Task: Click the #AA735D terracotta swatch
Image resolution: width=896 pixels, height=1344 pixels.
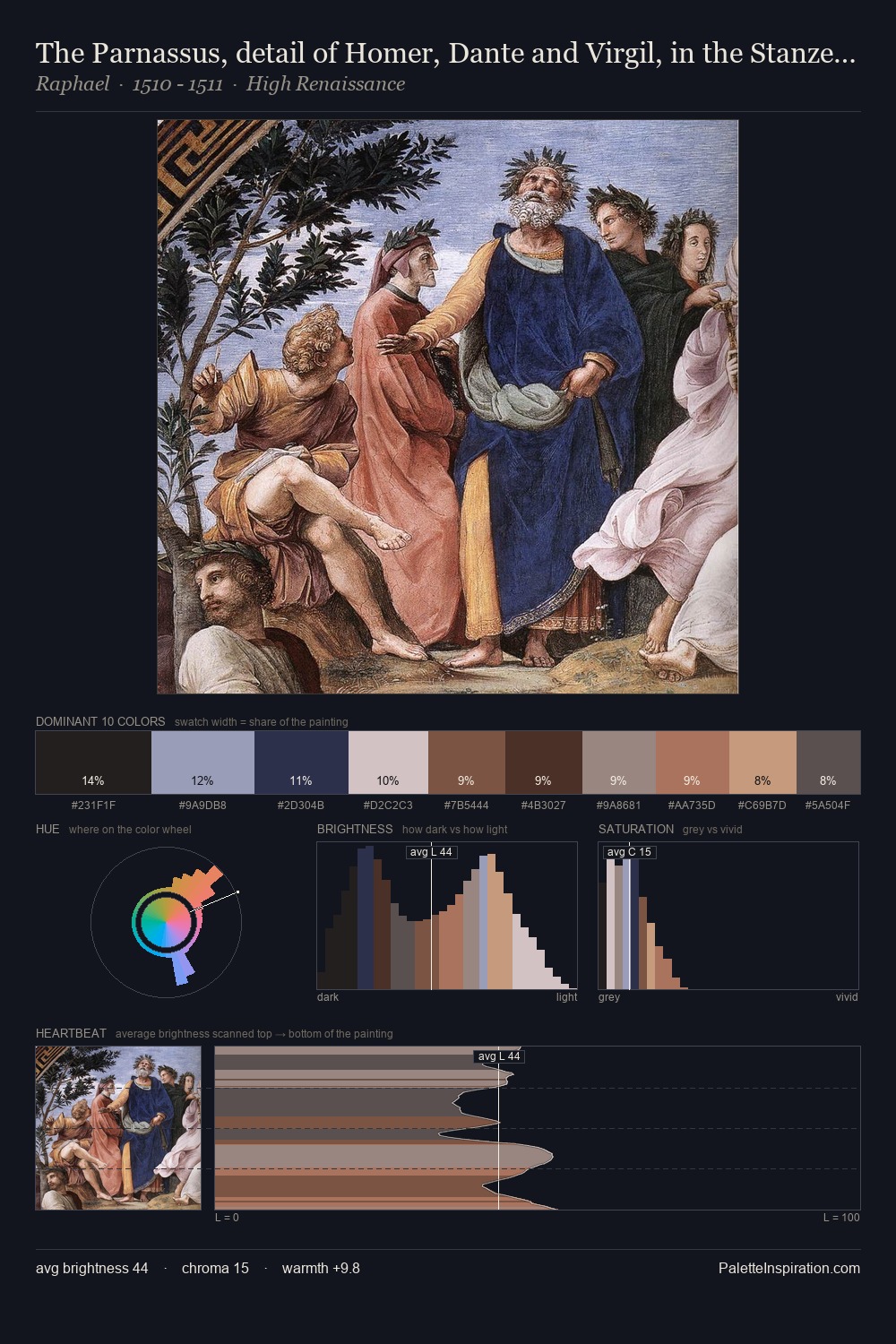Action: tap(693, 762)
